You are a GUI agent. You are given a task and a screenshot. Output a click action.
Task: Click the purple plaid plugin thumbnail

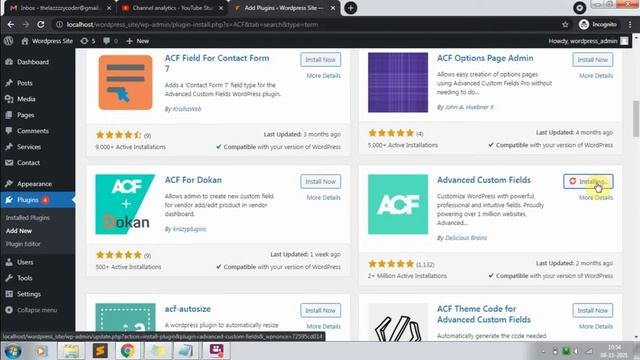pyautogui.click(x=398, y=82)
